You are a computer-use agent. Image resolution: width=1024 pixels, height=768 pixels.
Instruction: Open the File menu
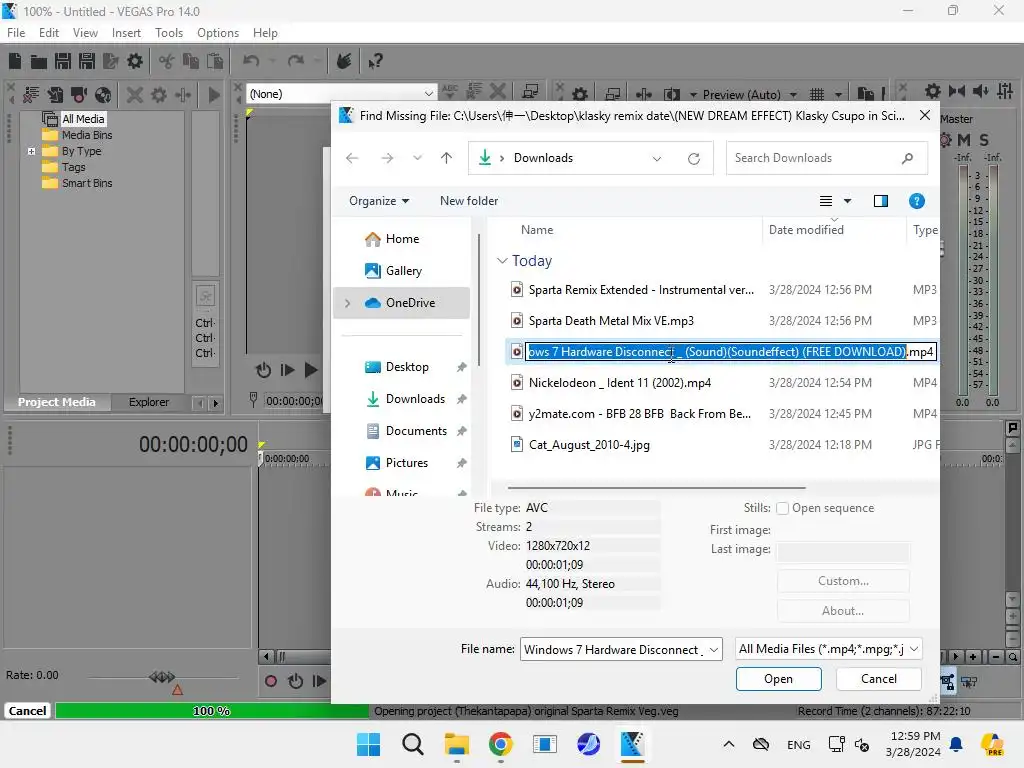(x=16, y=33)
